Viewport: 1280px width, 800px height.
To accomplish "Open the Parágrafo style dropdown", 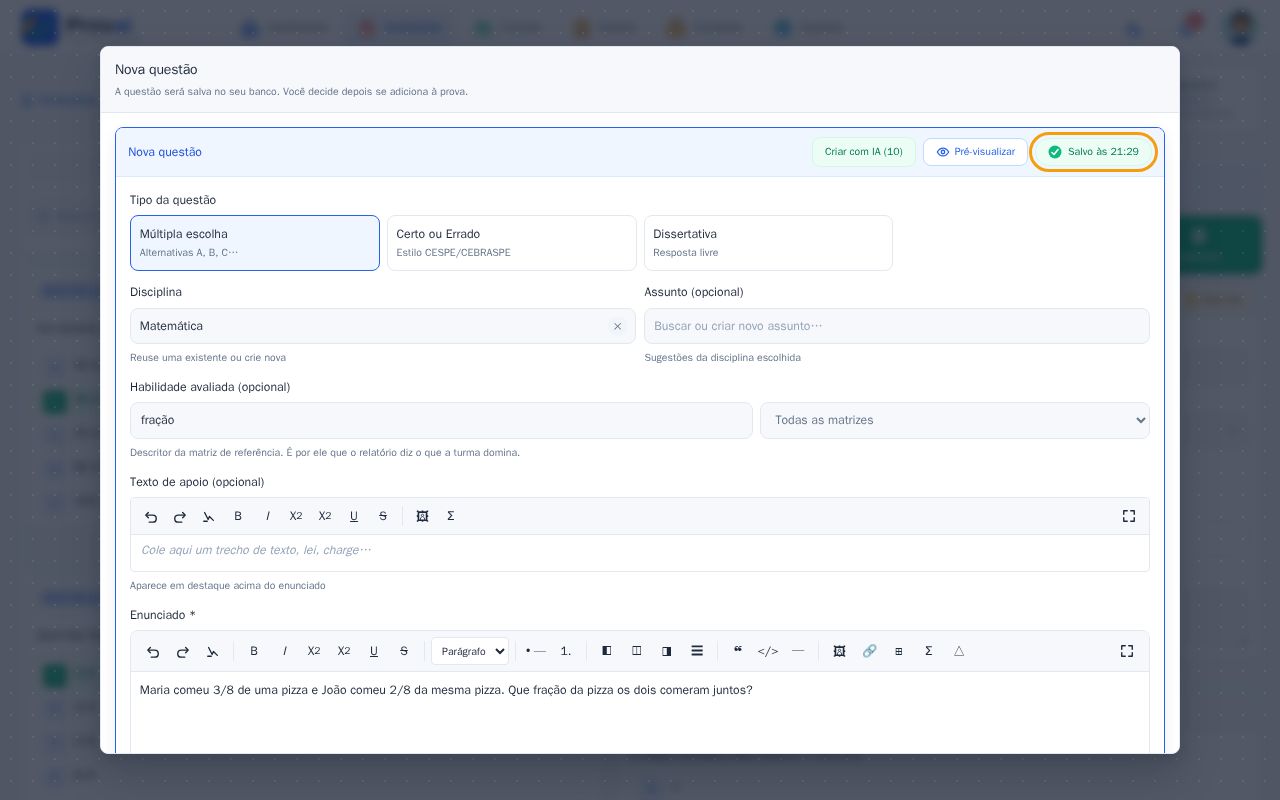I will (470, 651).
